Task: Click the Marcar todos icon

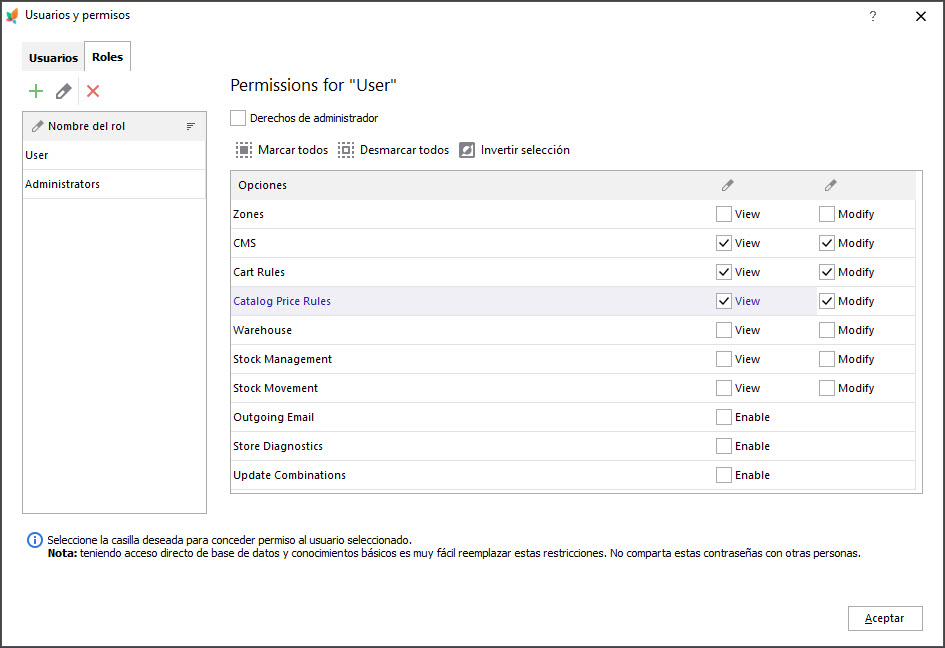Action: point(243,150)
